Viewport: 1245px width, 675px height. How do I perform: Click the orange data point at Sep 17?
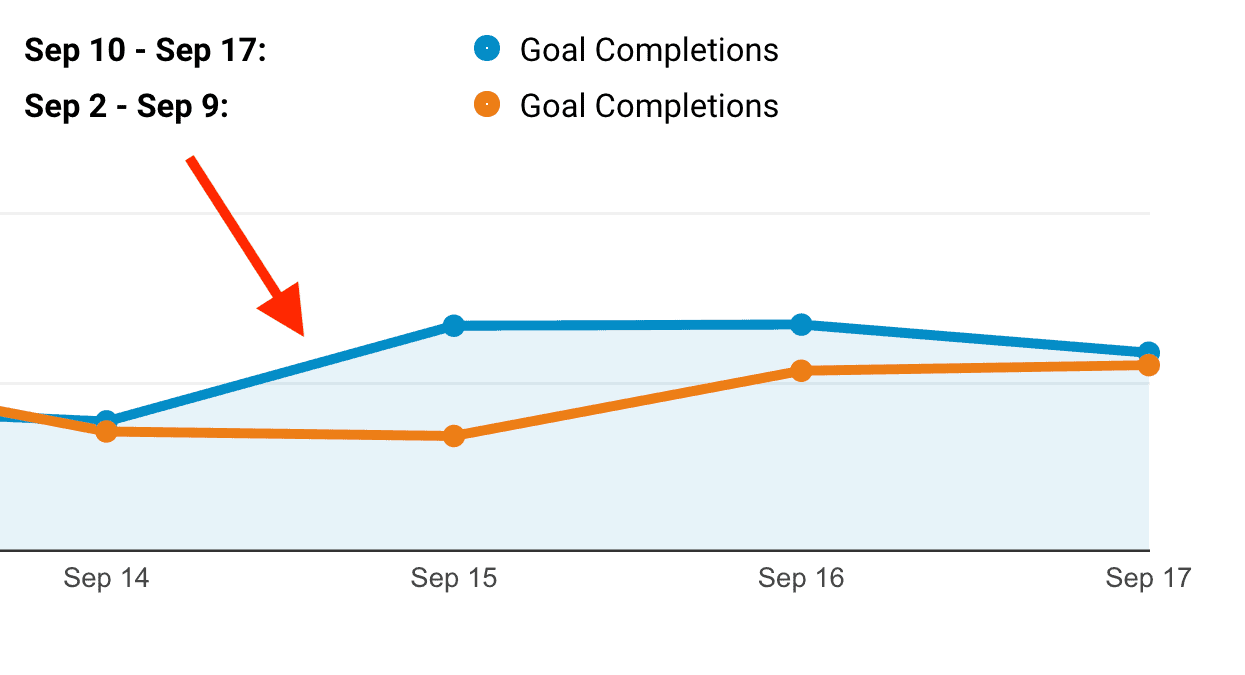click(1149, 365)
